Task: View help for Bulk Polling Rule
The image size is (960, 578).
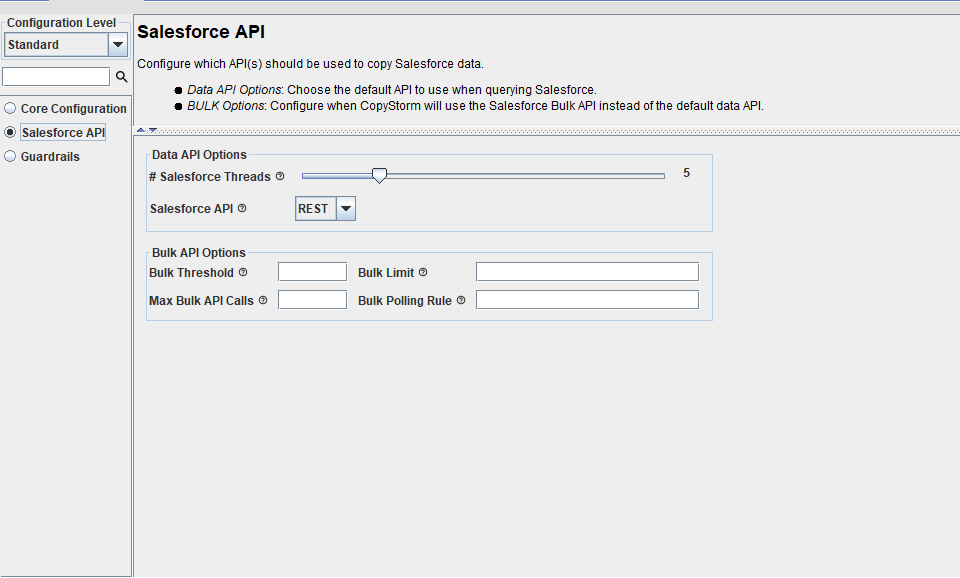Action: (x=461, y=301)
